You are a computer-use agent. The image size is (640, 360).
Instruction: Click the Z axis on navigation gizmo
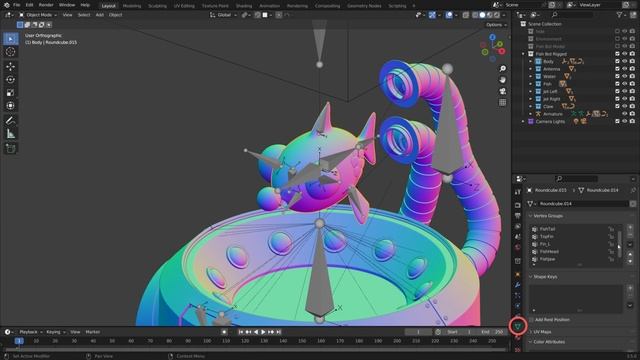pos(493,37)
